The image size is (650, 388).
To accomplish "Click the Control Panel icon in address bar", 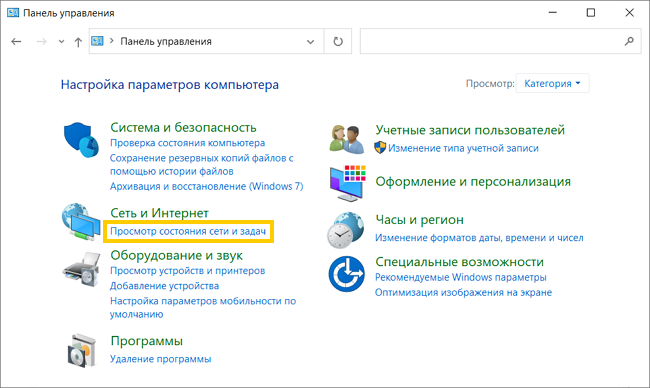I will coord(97,41).
